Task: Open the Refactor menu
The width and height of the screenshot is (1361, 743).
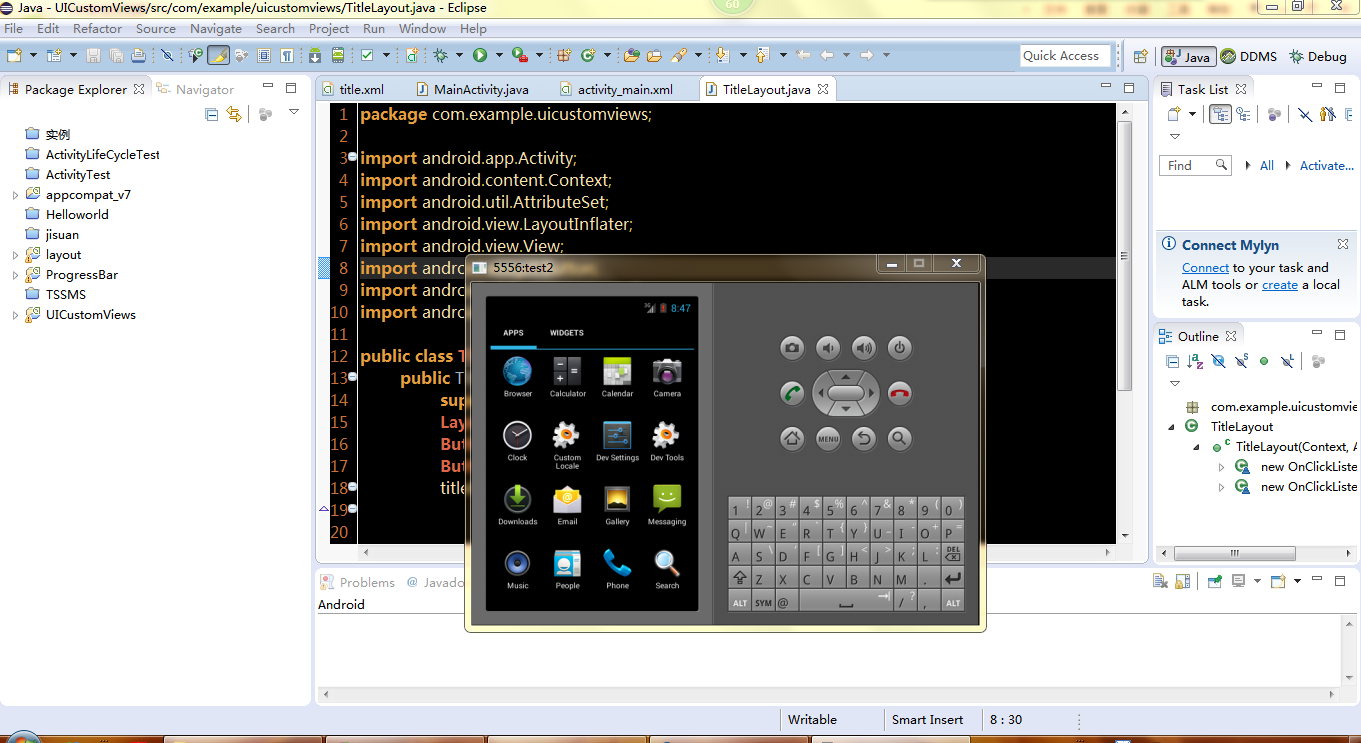Action: point(97,29)
